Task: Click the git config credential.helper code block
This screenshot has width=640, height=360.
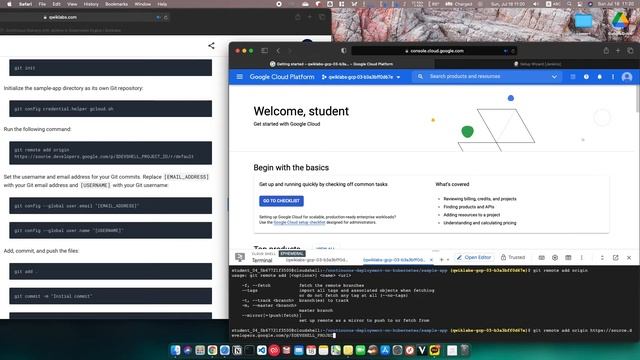Action: [x=111, y=109]
